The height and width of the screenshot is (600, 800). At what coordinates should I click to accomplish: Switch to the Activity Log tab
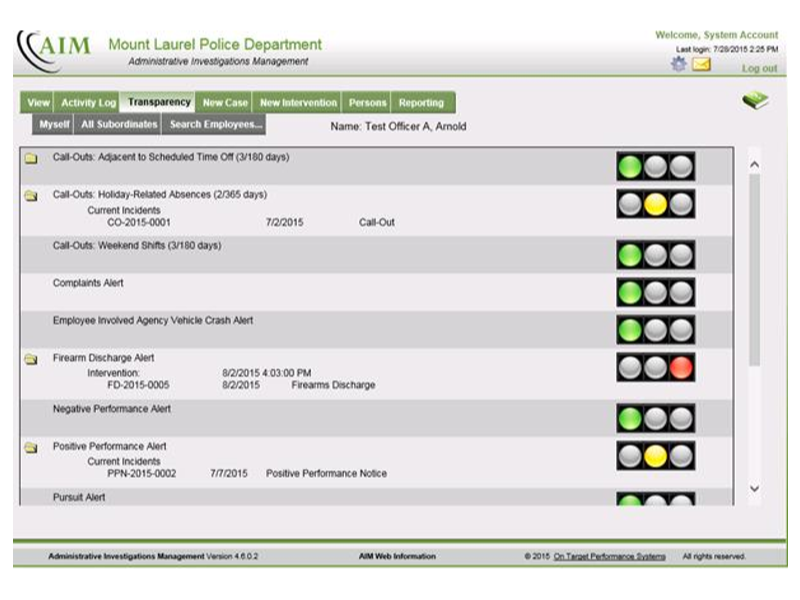88,103
